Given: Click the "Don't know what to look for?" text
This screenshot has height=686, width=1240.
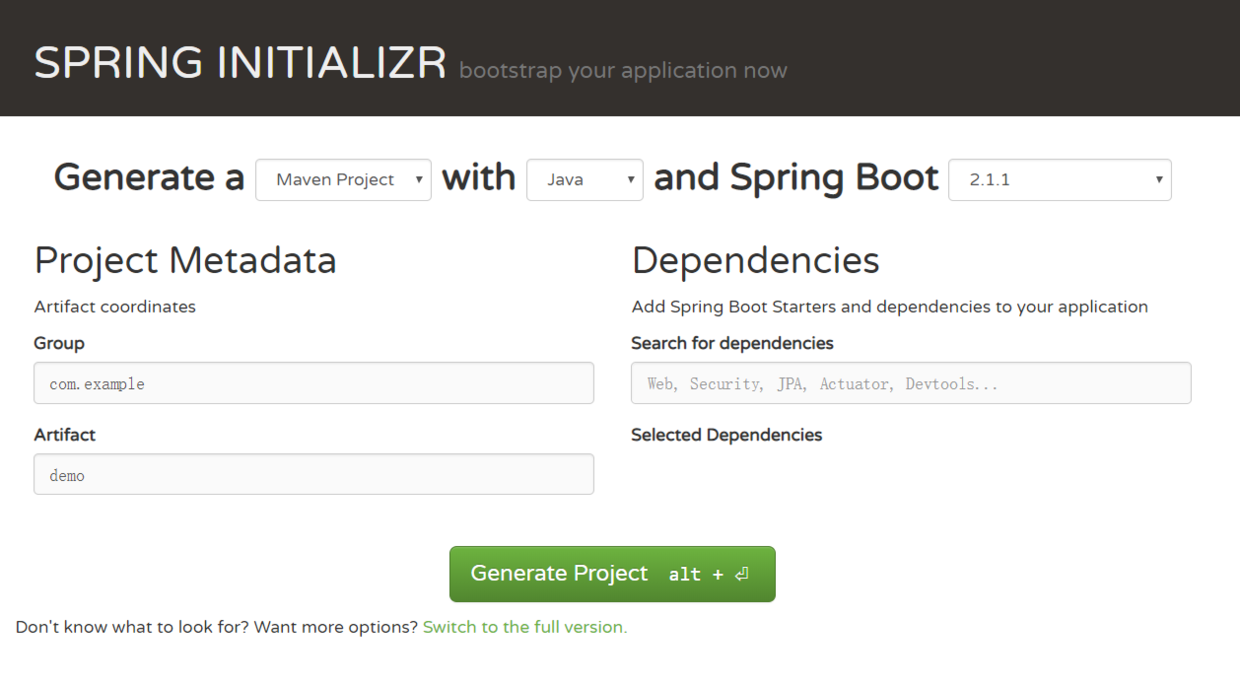Looking at the screenshot, I should pos(133,627).
